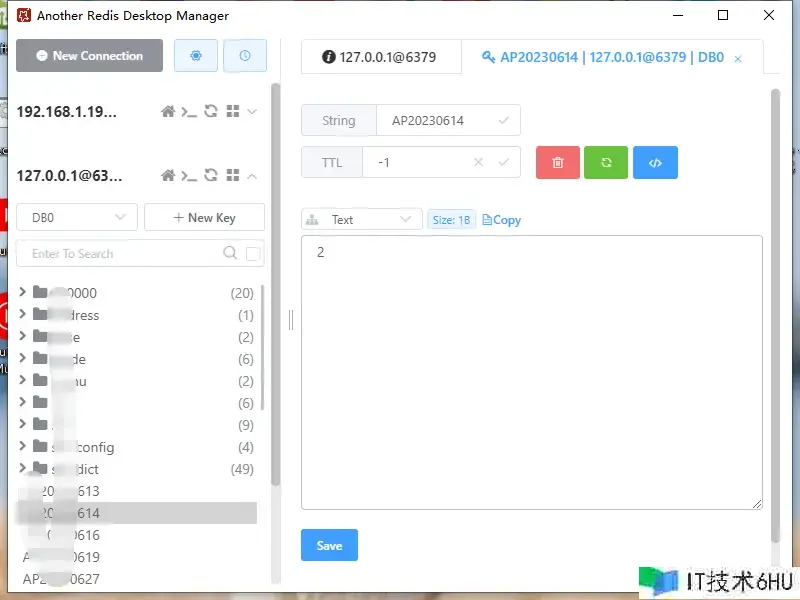Switch to the 127.0.0.1@6379 info tab
This screenshot has height=600, width=800.
coord(380,57)
